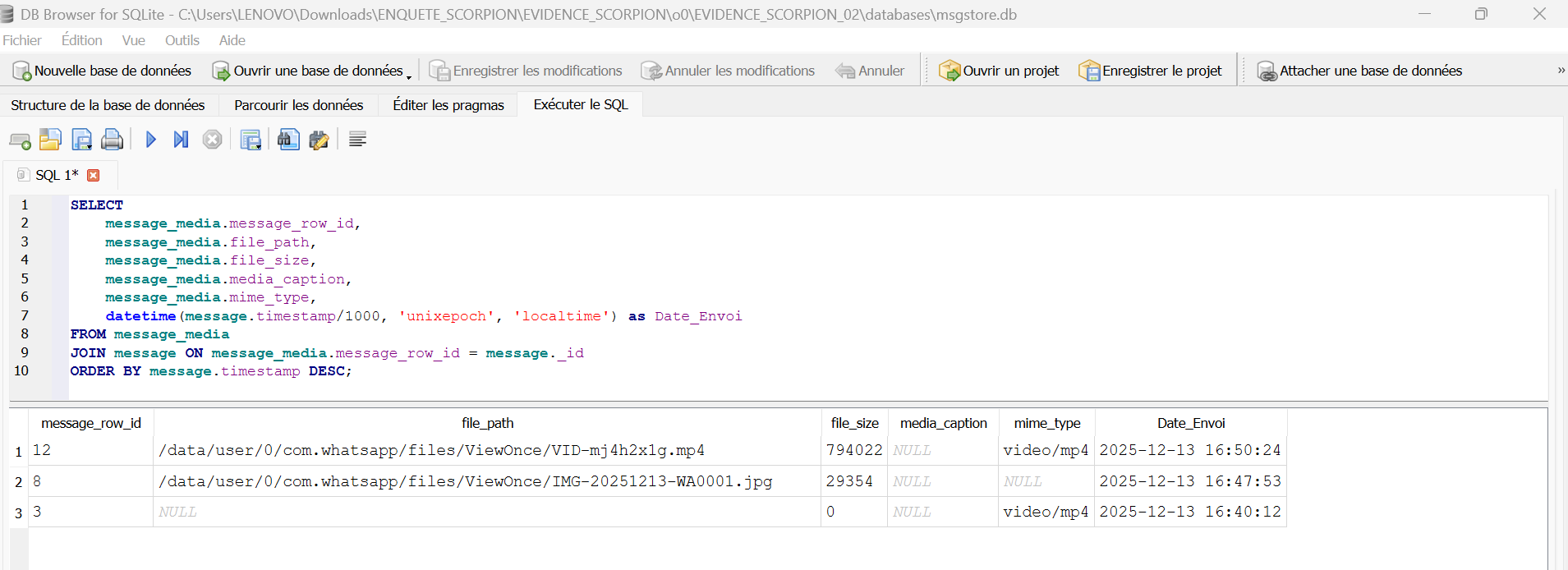Restore down the application window

[1481, 14]
